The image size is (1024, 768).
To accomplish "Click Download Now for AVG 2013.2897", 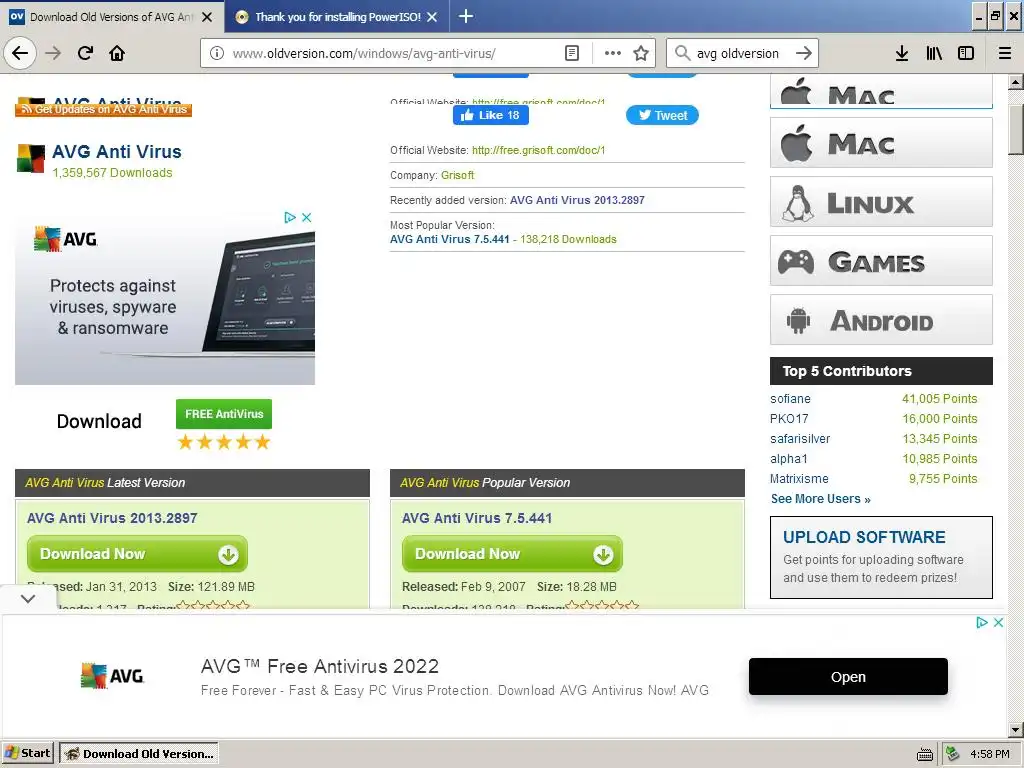I will [137, 554].
